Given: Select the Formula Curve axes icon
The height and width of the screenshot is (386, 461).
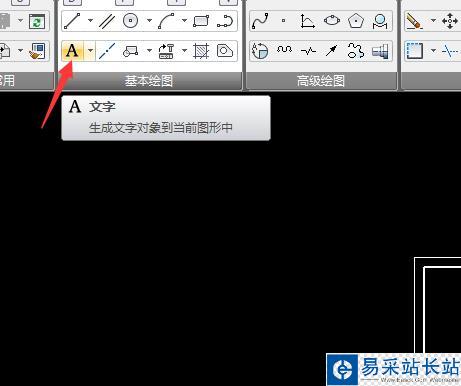Looking at the screenshot, I should point(307,21).
